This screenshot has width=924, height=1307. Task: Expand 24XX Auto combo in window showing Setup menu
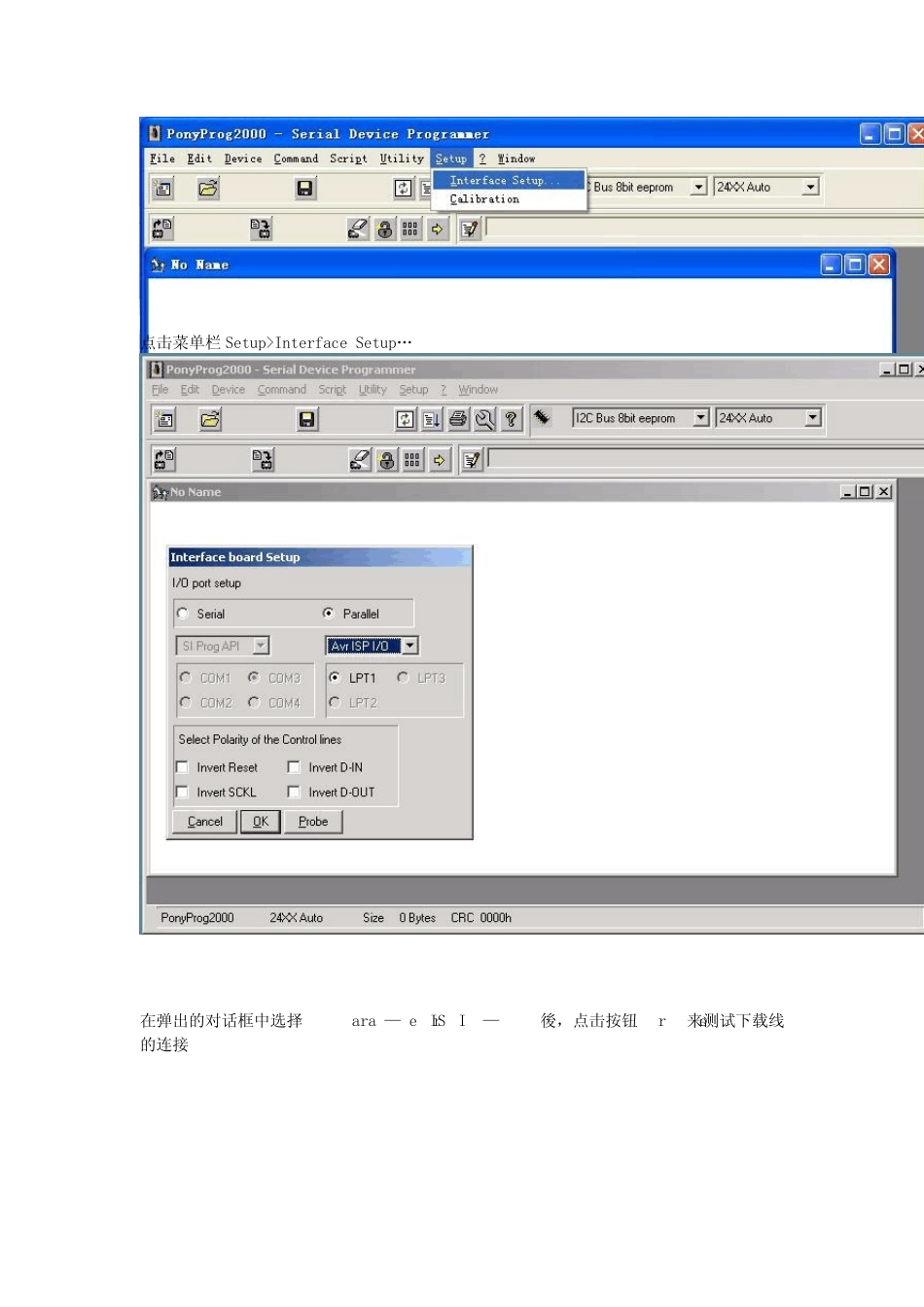pos(810,187)
